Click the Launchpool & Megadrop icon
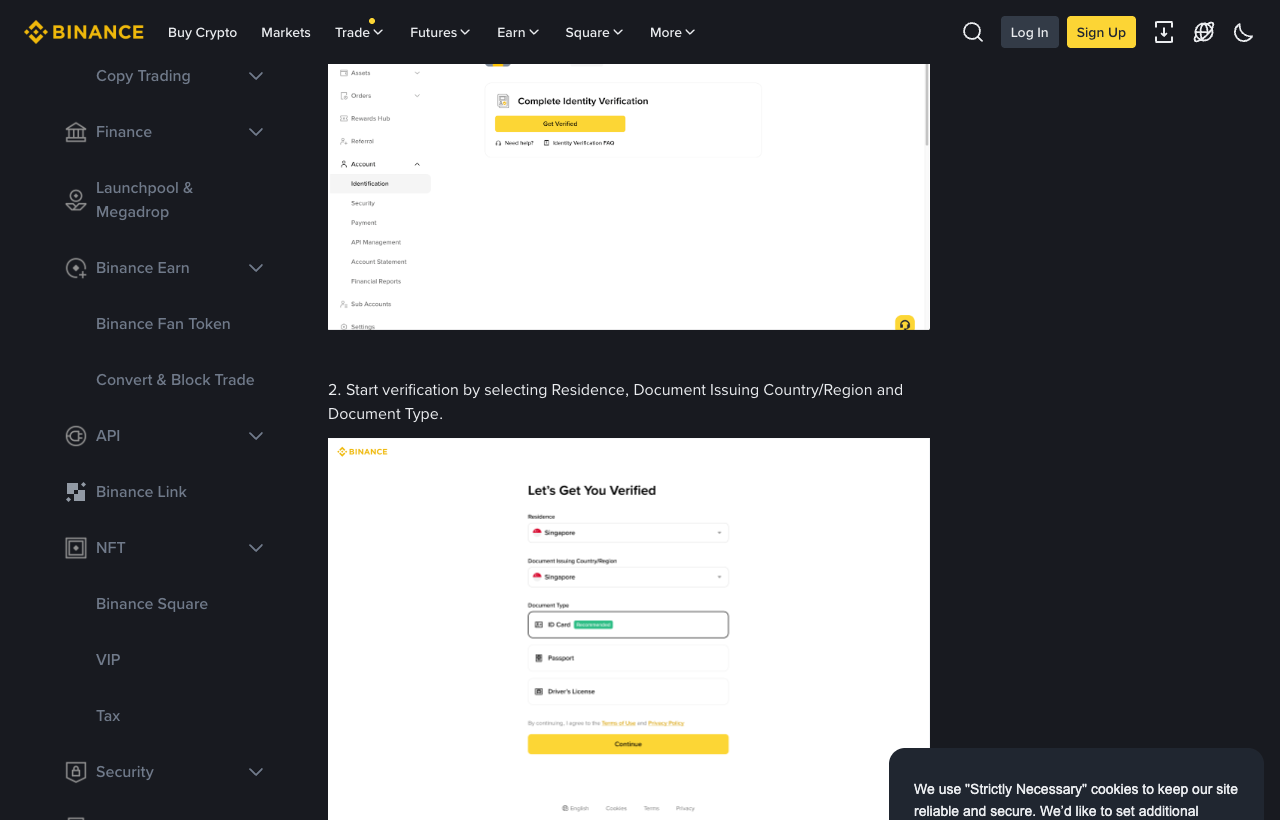Image resolution: width=1280 pixels, height=820 pixels. [76, 200]
